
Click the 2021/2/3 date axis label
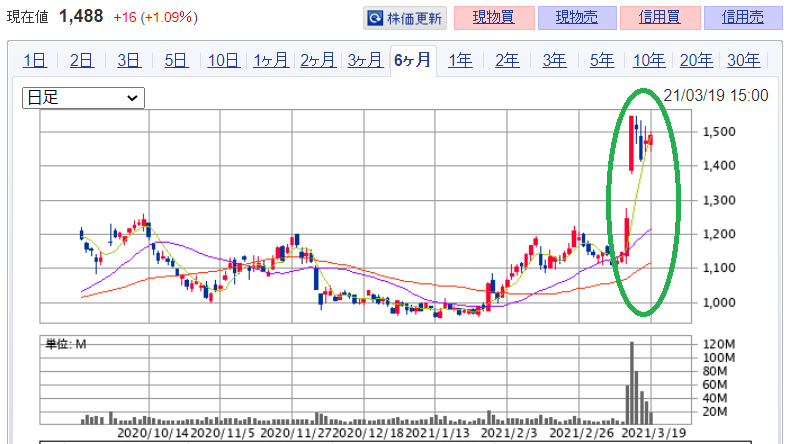(509, 432)
